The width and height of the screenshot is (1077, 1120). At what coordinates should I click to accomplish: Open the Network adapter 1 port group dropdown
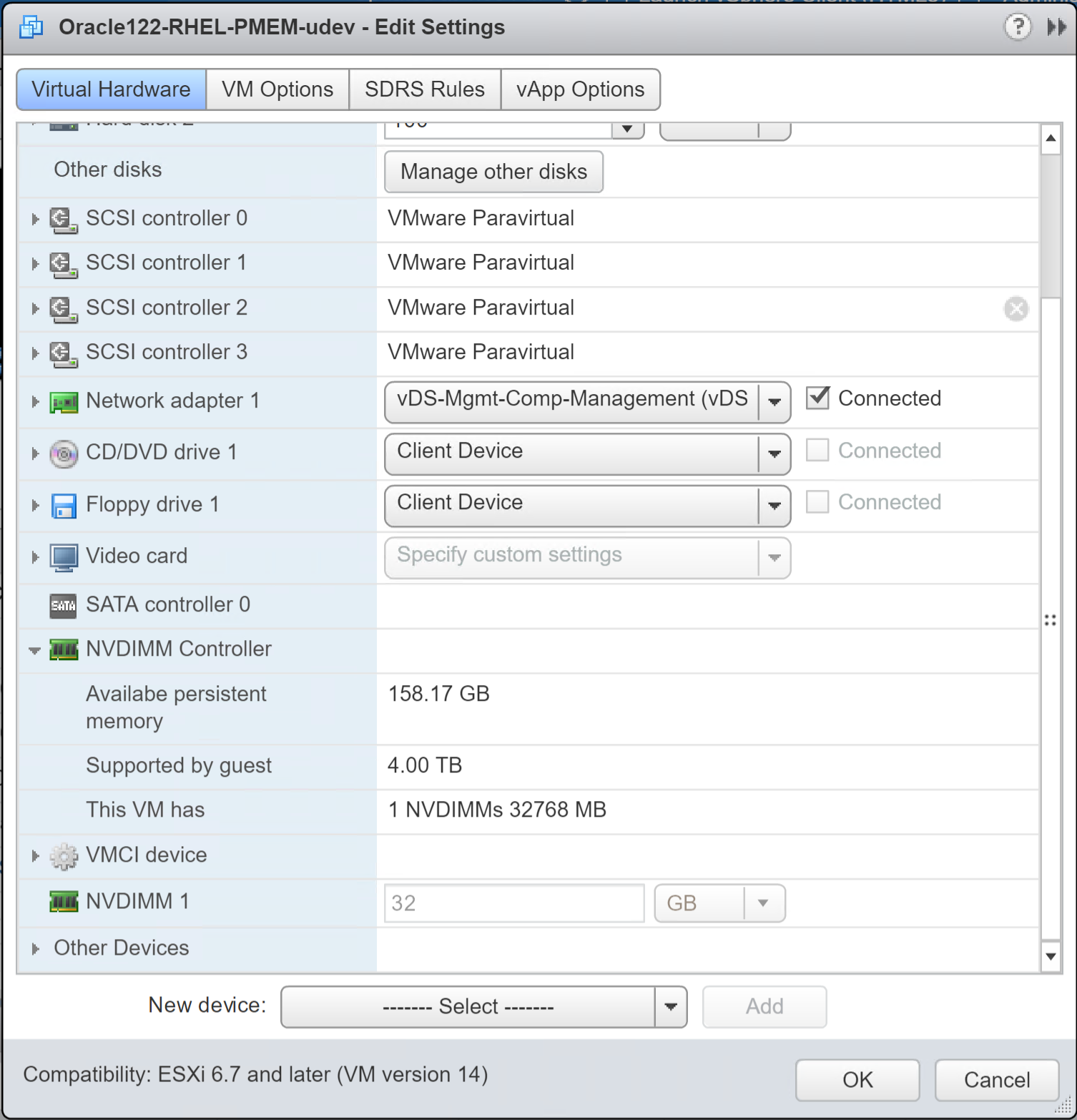pos(587,401)
